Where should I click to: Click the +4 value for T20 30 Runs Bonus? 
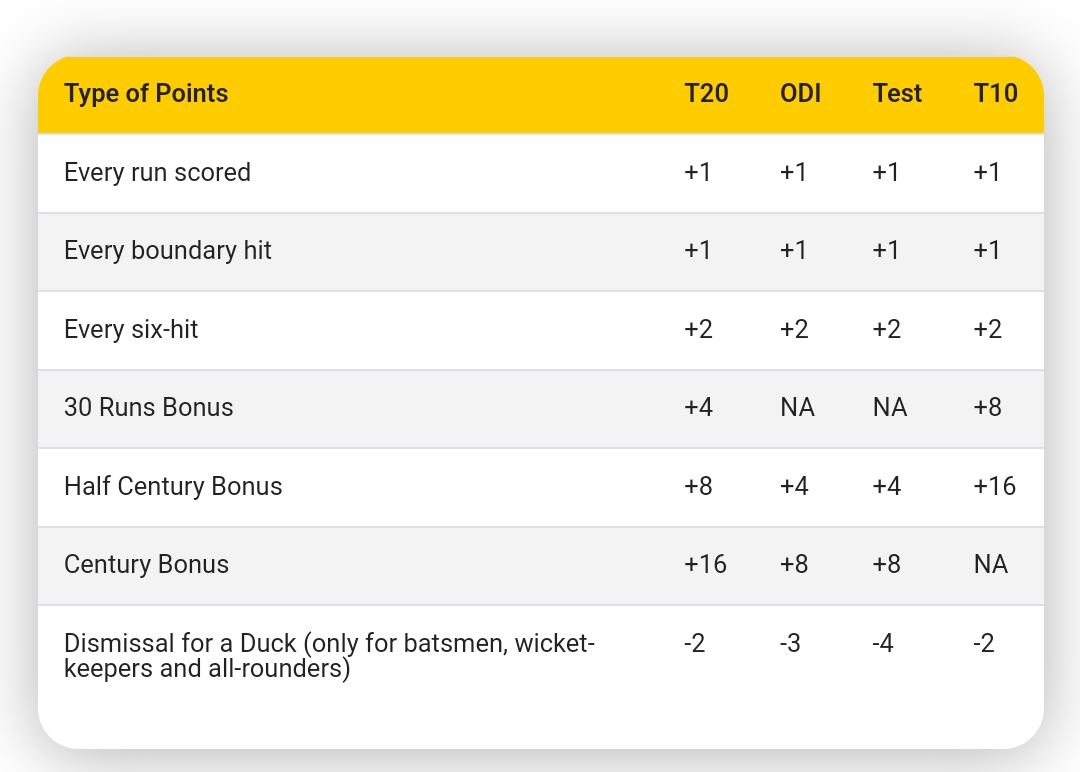click(698, 408)
